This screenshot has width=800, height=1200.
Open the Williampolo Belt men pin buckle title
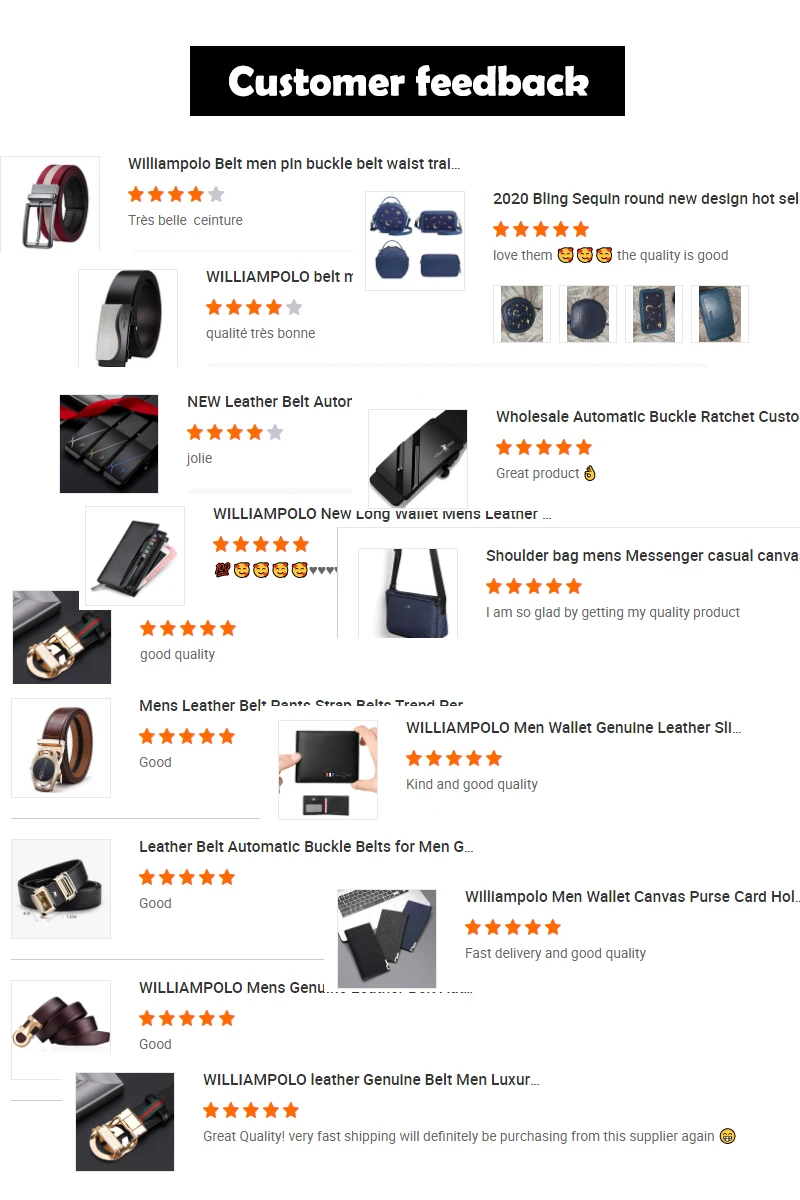coord(294,164)
